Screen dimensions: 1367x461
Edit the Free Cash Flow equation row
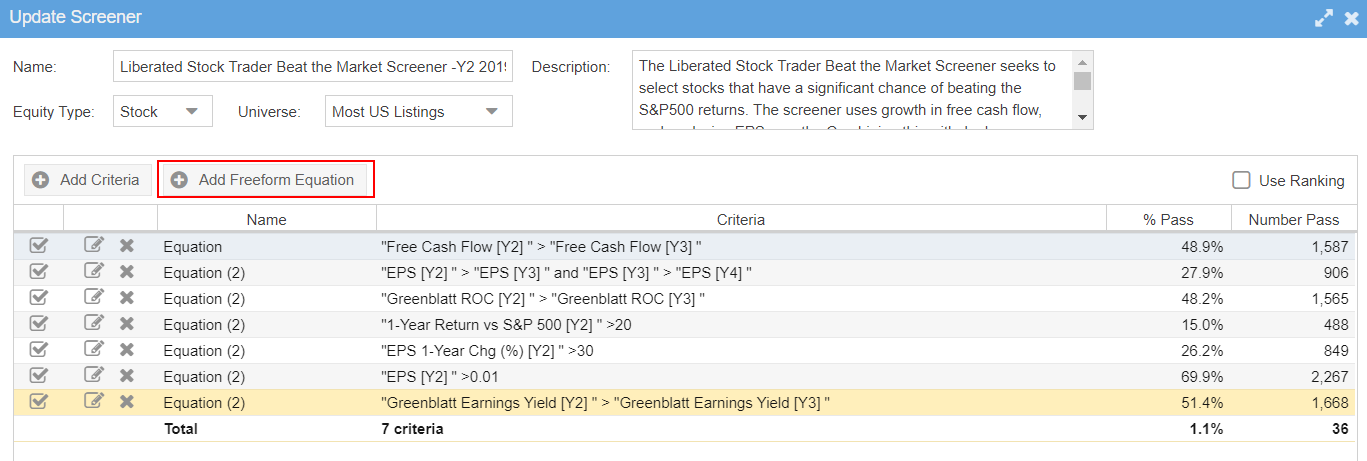pyautogui.click(x=94, y=245)
